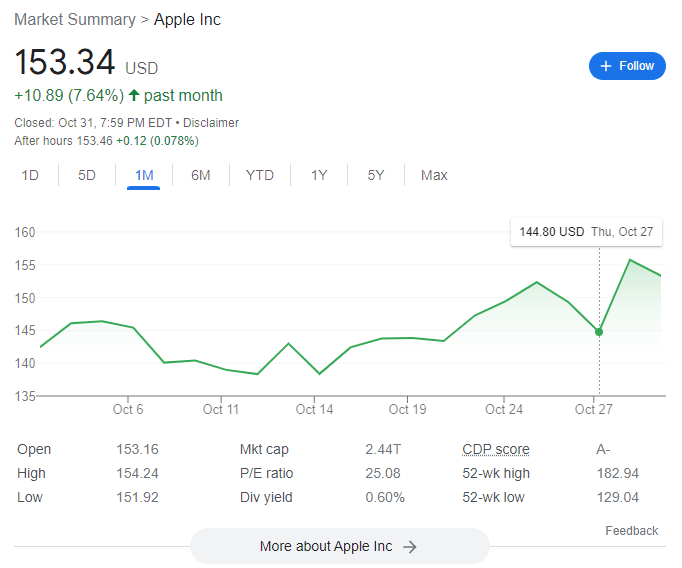The image size is (682, 568).
Task: Click the +10.89 (7.64%) change text
Action: click(x=69, y=95)
